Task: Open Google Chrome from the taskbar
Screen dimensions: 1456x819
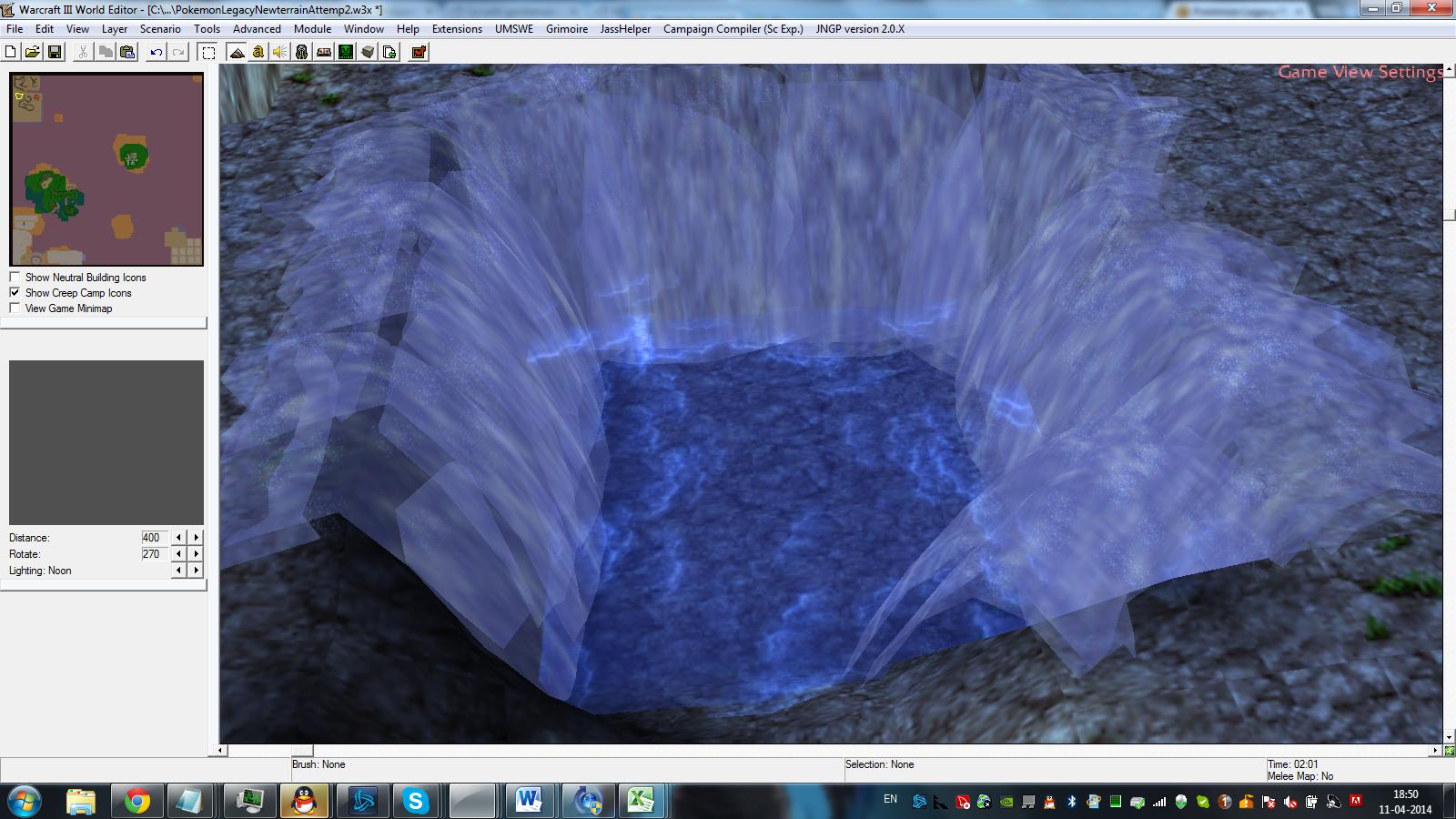Action: 137,801
